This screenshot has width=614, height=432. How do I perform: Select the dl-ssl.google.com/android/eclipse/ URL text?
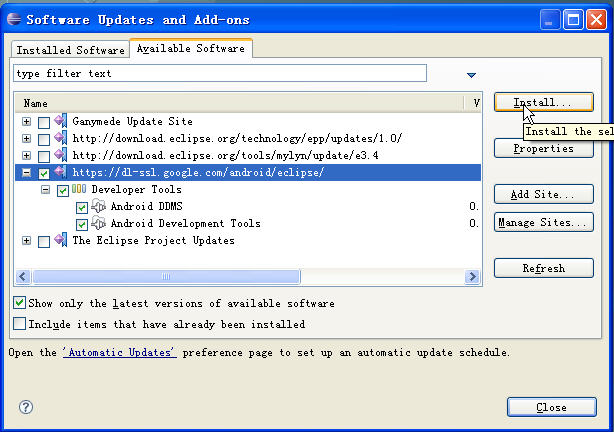click(x=198, y=172)
